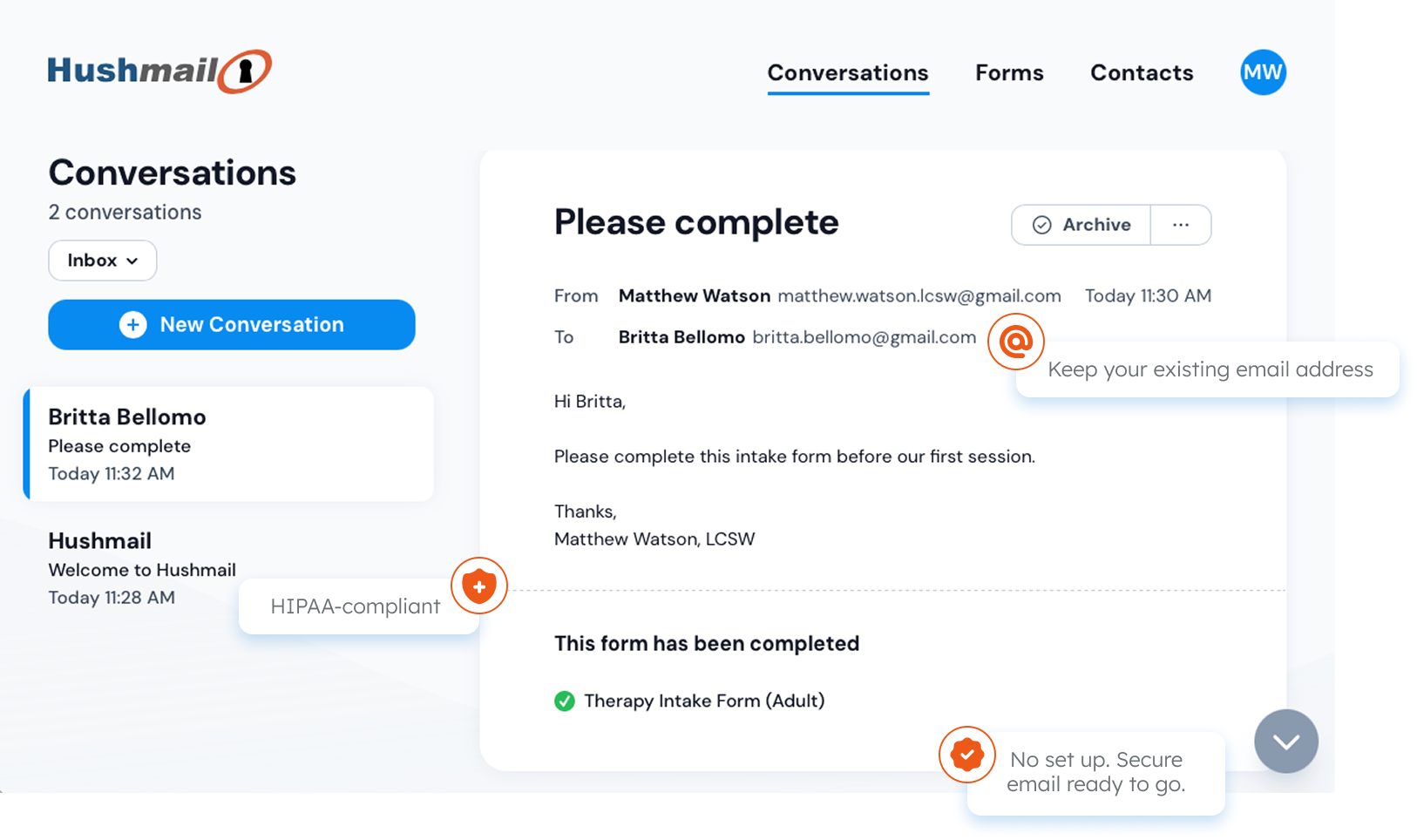This screenshot has width=1417, height=840.
Task: Click sender email matthew.watson.lcsw@gmail.com
Action: (919, 296)
